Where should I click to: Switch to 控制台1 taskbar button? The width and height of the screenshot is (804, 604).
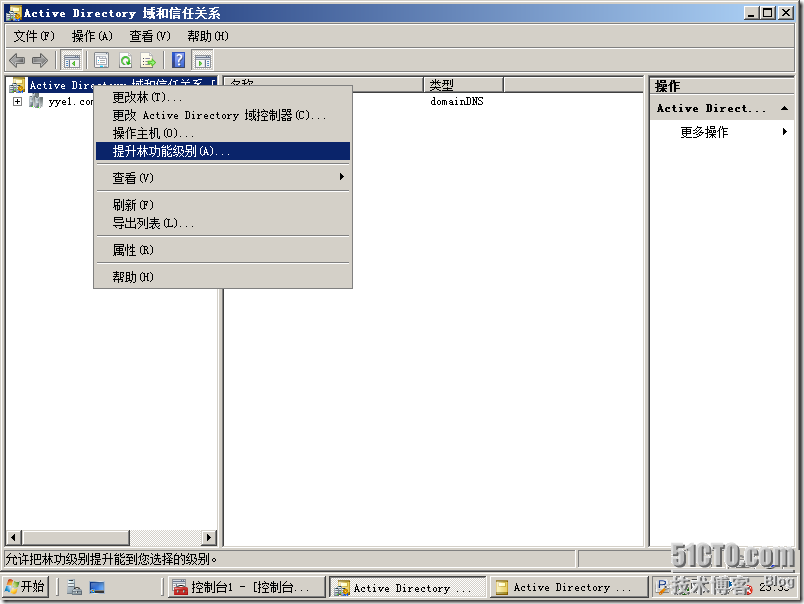click(247, 587)
